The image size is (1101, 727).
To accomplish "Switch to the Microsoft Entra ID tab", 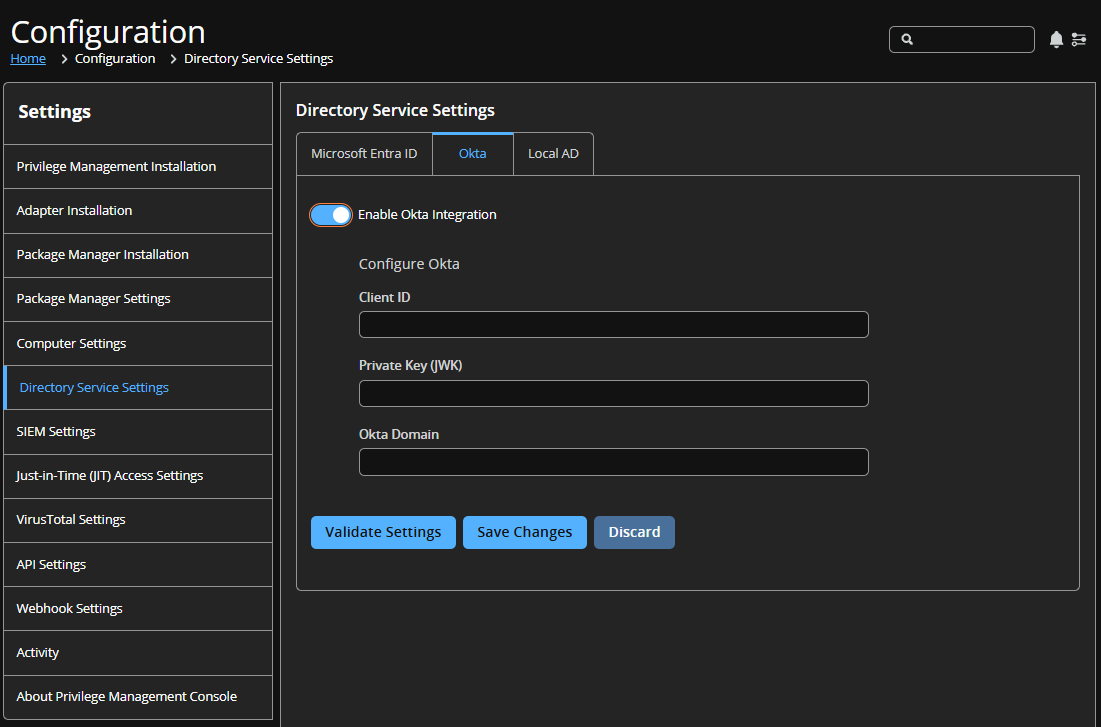I will [x=364, y=154].
